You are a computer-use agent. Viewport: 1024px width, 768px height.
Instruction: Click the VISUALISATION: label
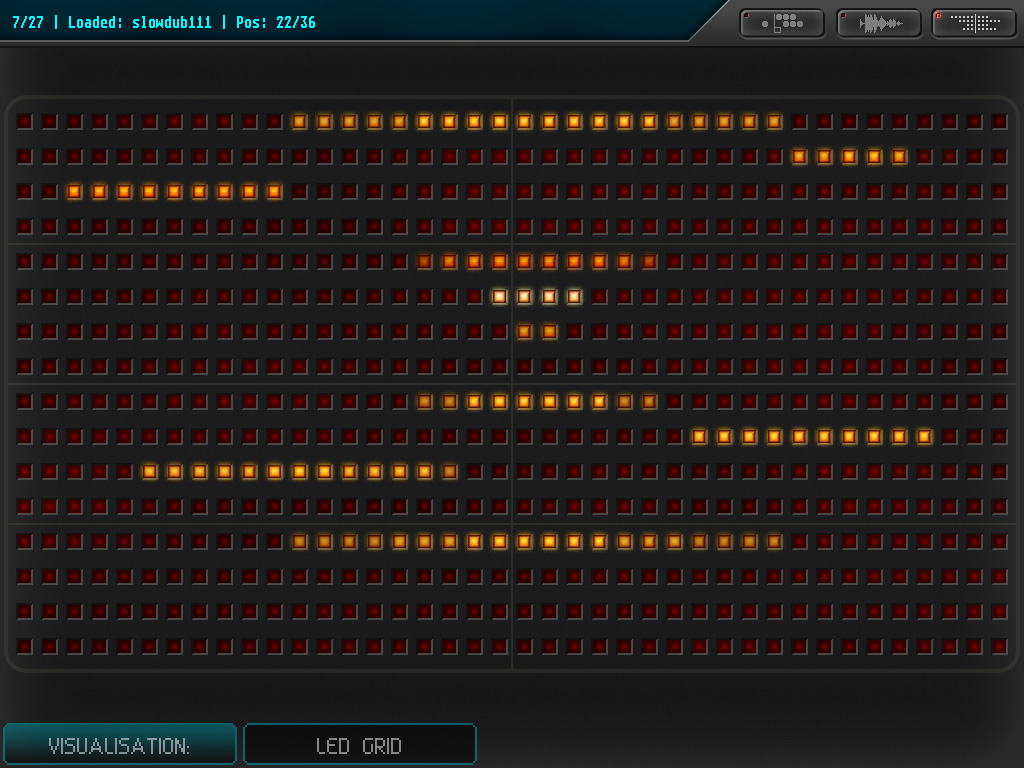click(x=120, y=744)
